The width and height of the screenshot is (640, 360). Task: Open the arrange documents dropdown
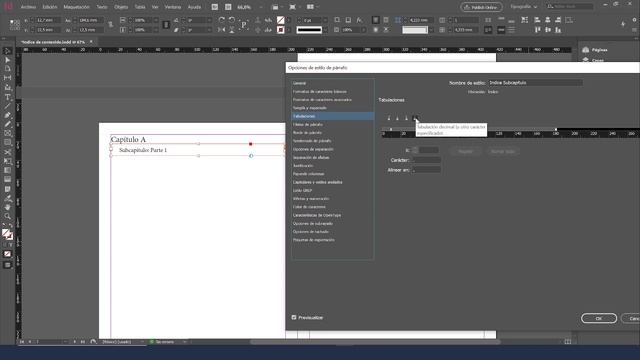pos(313,7)
